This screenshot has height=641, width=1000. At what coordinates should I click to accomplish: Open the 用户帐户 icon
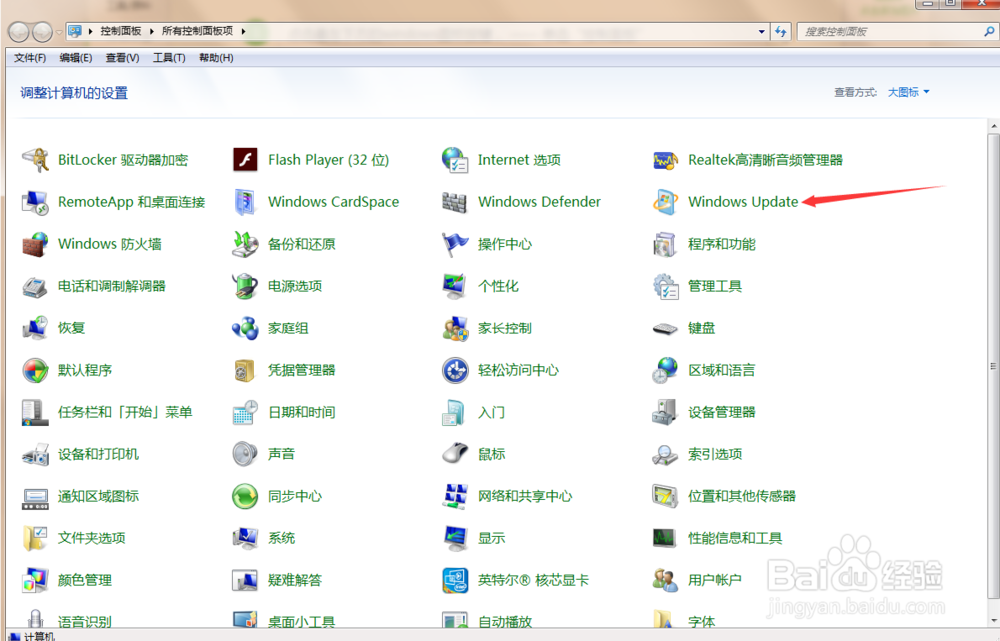665,580
